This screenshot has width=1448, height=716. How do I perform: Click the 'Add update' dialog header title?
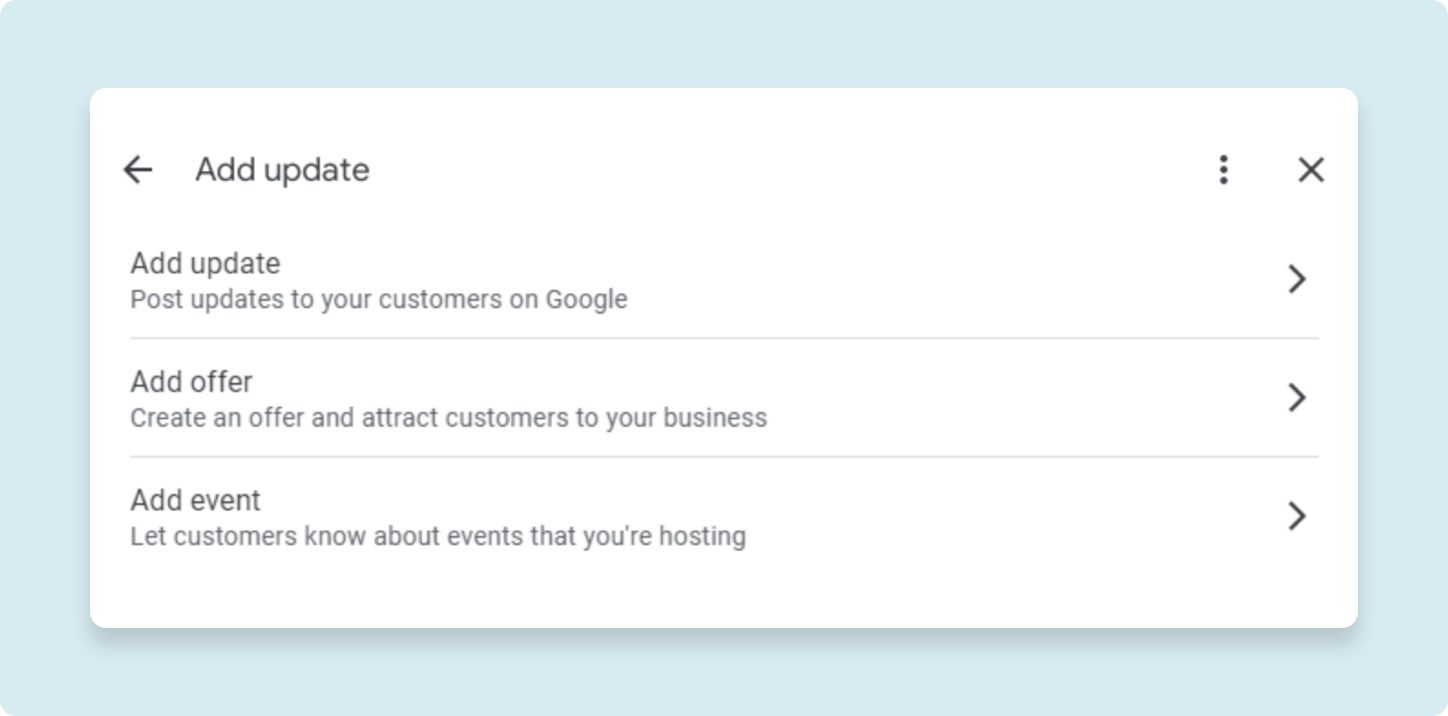tap(282, 170)
